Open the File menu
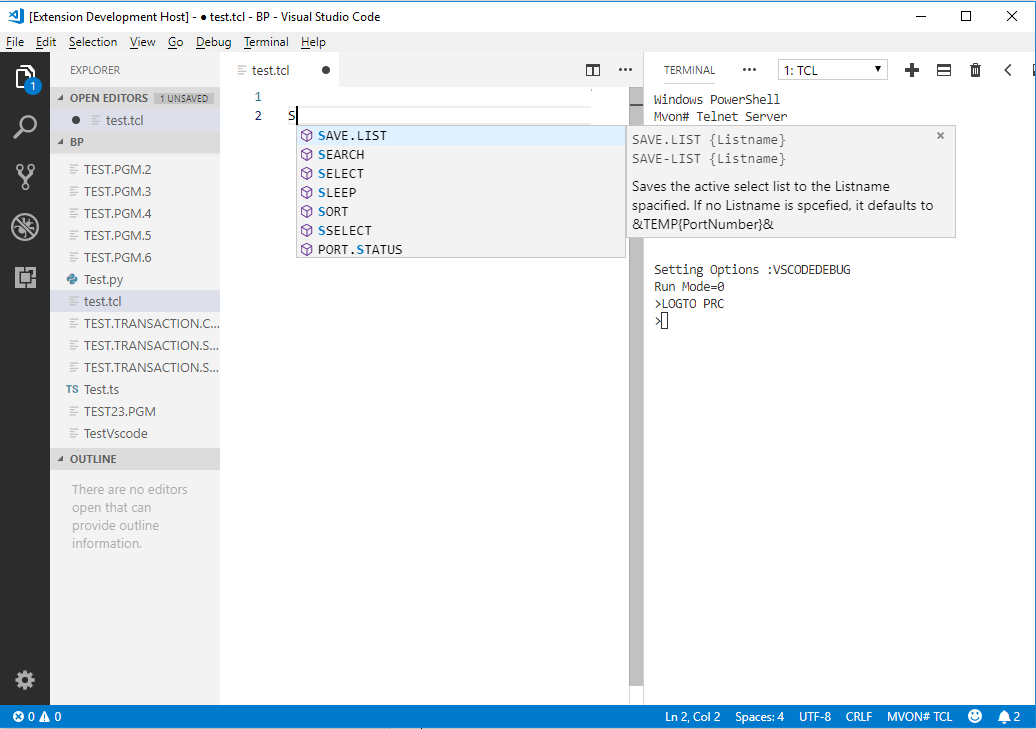 pyautogui.click(x=15, y=42)
